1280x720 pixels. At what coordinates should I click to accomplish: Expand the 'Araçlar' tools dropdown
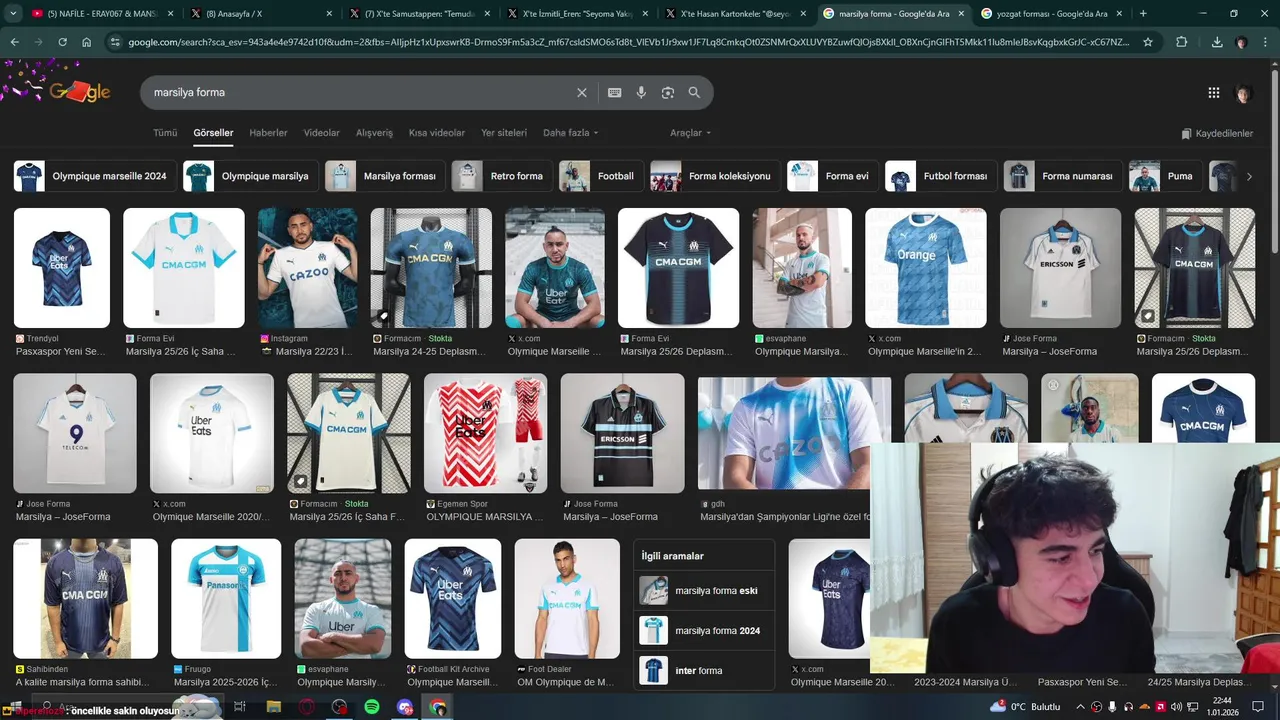(690, 133)
